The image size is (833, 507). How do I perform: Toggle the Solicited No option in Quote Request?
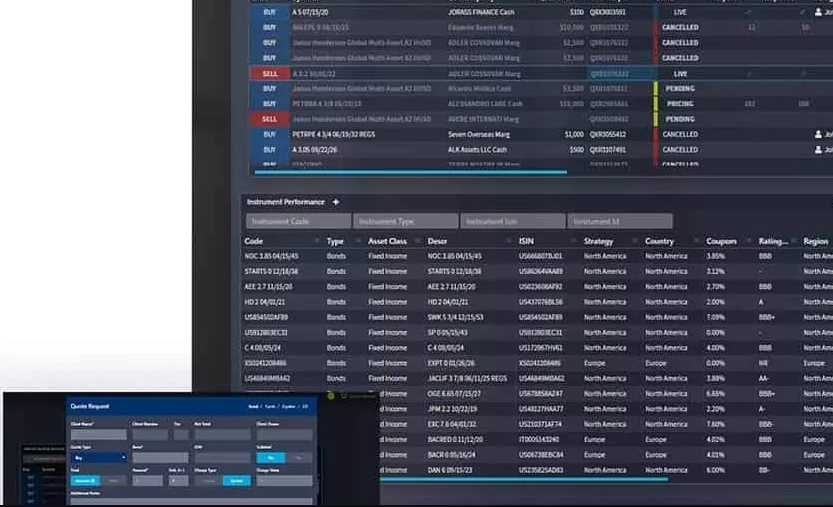point(299,458)
